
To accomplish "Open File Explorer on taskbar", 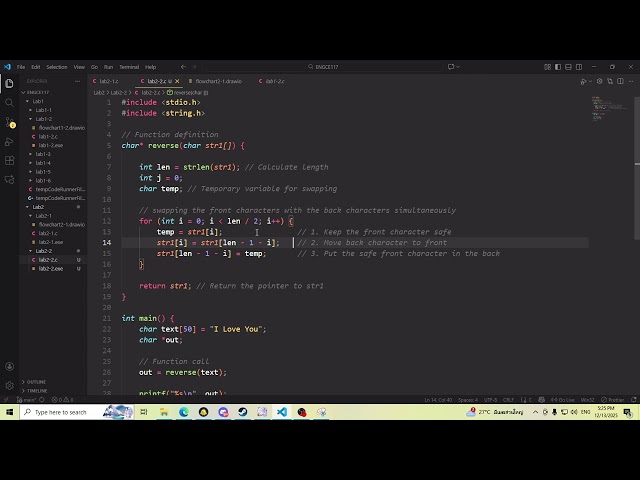I will [x=164, y=412].
